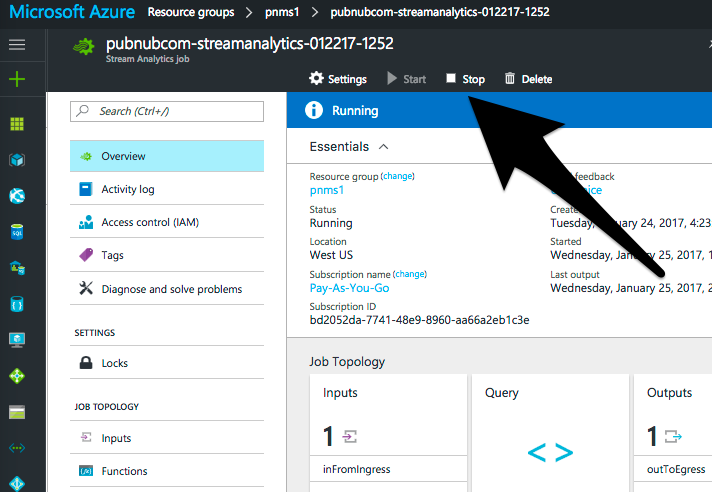The image size is (712, 492).
Task: Click West US location value
Action: pyautogui.click(x=331, y=255)
